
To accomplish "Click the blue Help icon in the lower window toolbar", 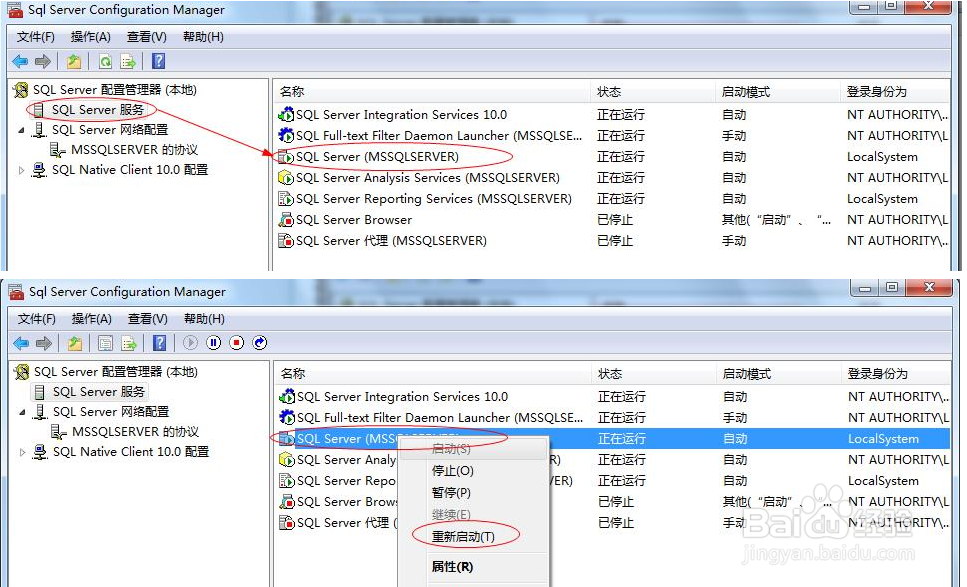I will click(160, 343).
